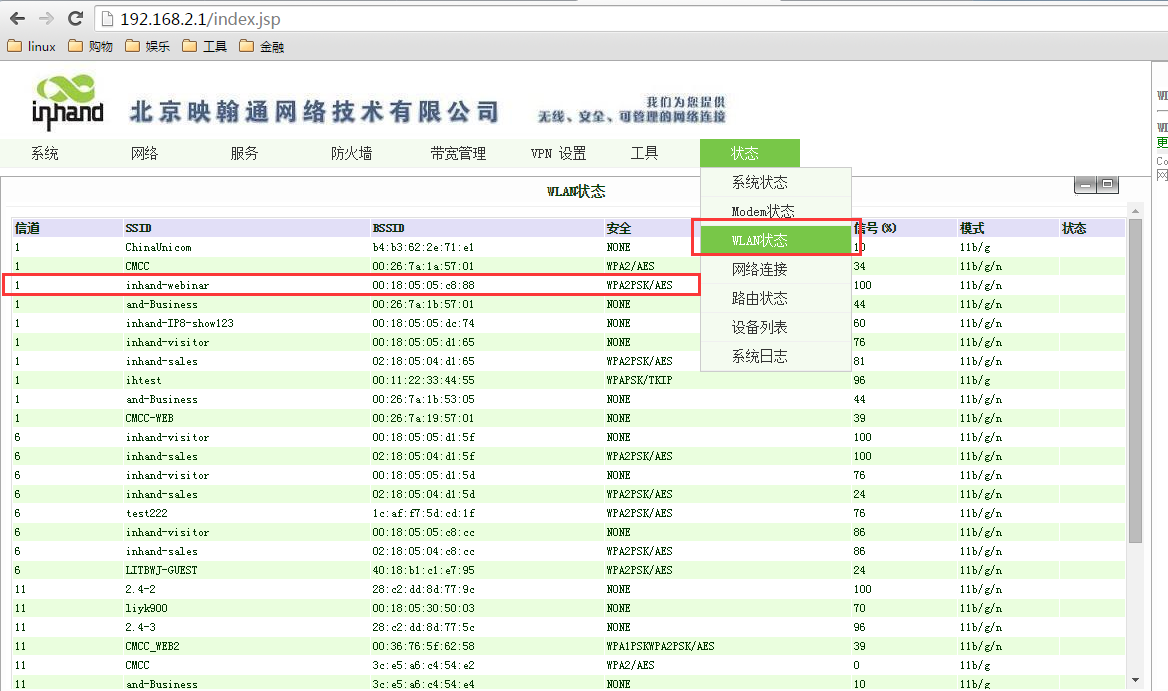Minimize the WLAN状态 panel
Image resolution: width=1168 pixels, height=691 pixels.
point(1085,185)
